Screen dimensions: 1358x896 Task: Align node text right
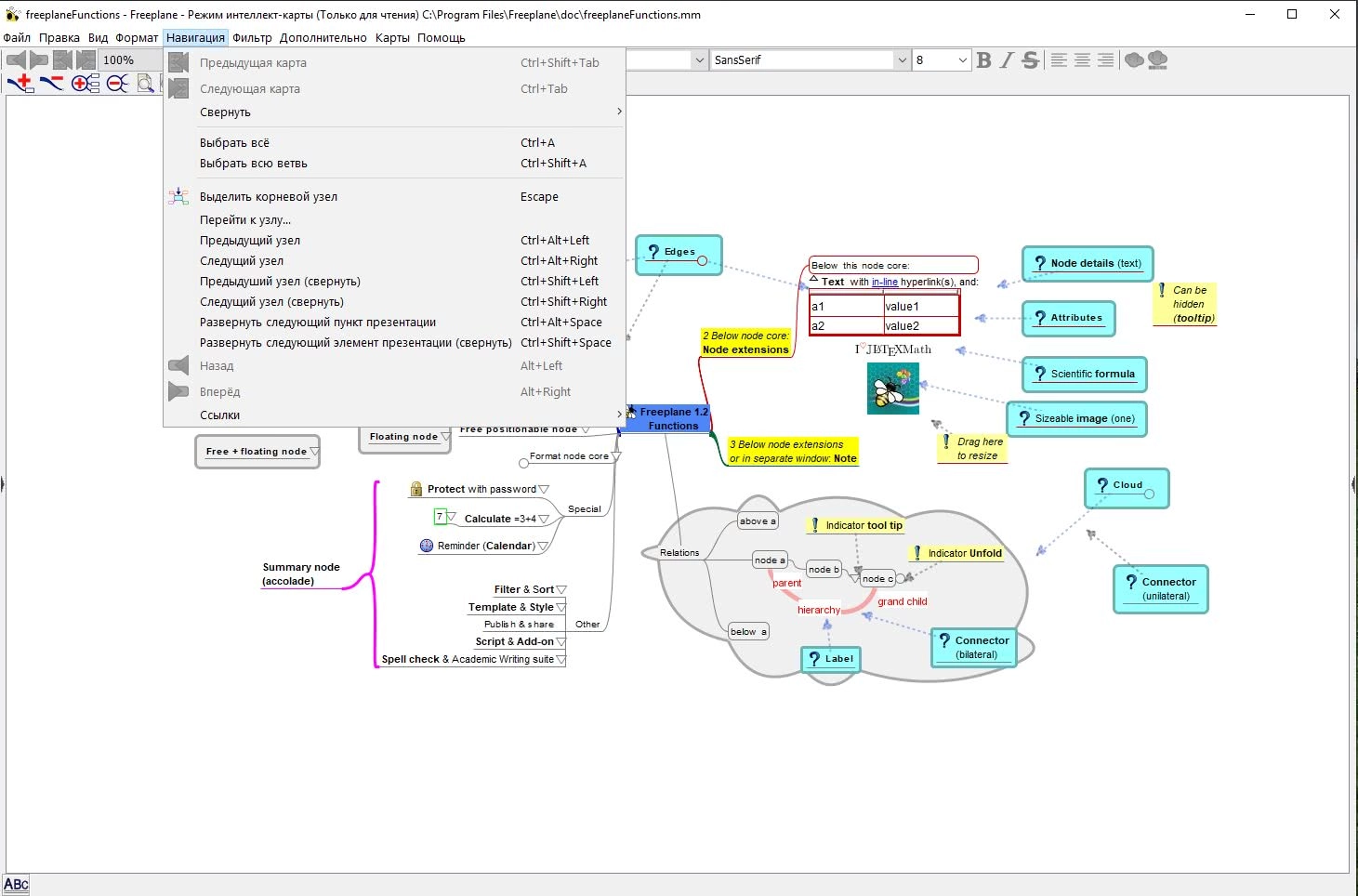(x=1105, y=60)
